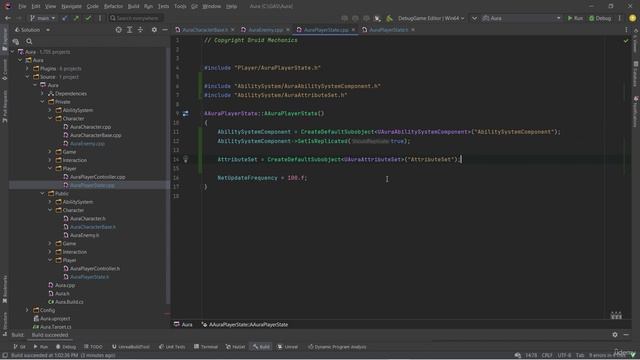Open the Unit Tests tool window
640x360 pixels.
click(x=172, y=347)
